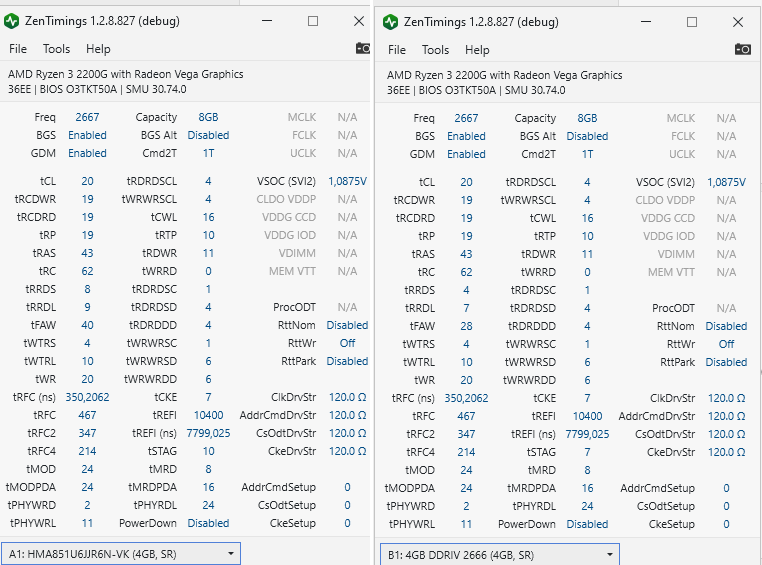Open the File menu in right window
Image resolution: width=762 pixels, height=565 pixels.
[x=397, y=50]
